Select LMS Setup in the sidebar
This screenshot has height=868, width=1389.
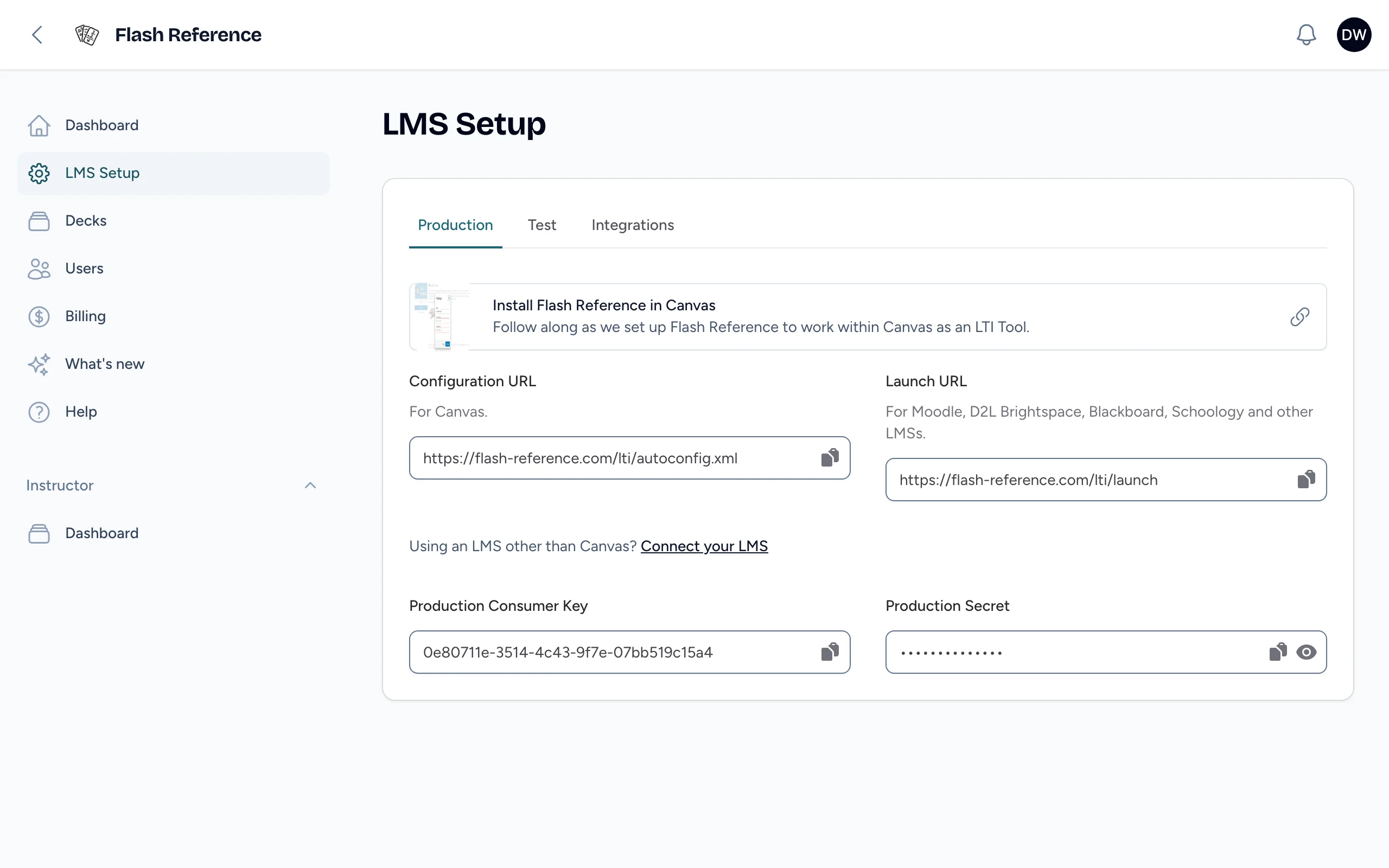[x=173, y=174]
